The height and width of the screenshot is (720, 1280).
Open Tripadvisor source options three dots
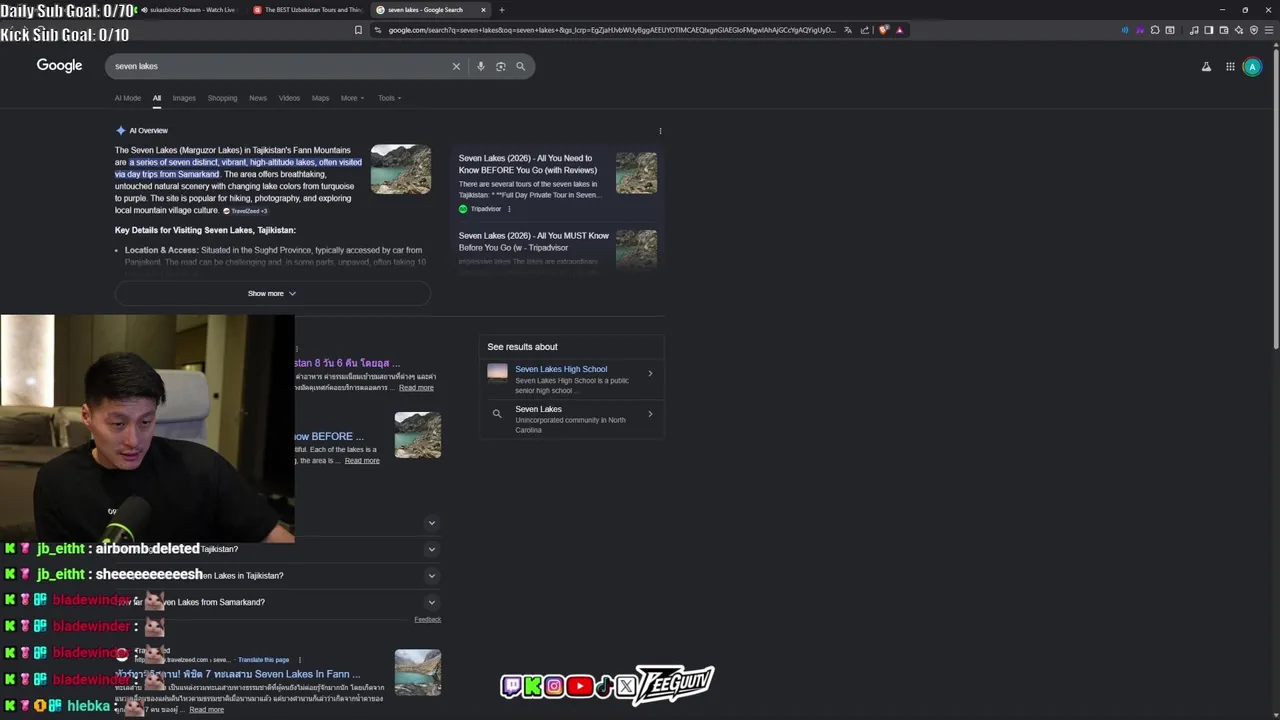pos(509,209)
